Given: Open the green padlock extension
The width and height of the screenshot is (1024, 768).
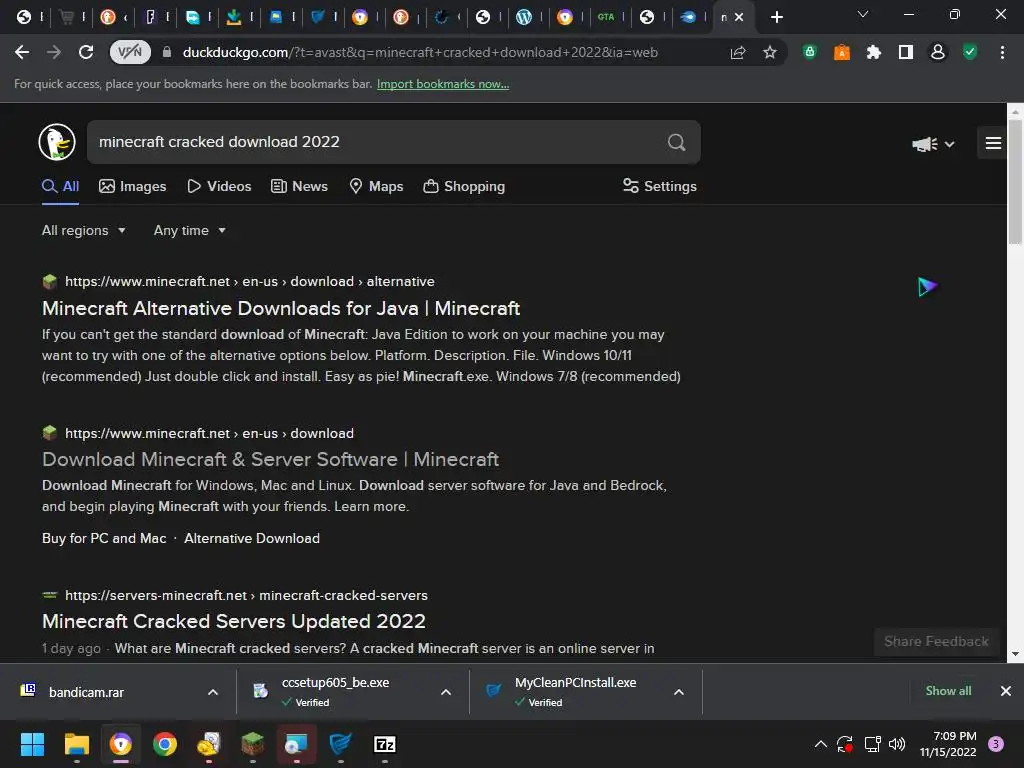Looking at the screenshot, I should click(810, 52).
